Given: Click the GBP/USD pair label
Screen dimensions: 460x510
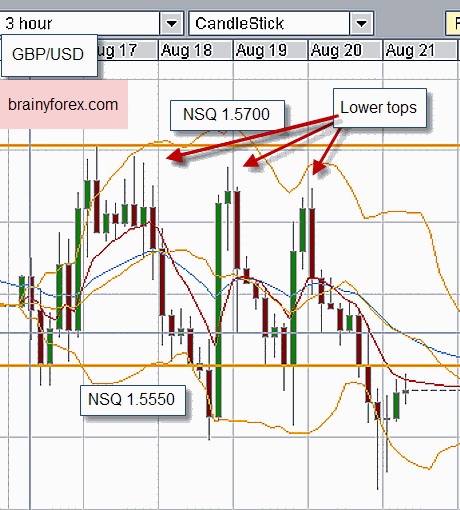Looking at the screenshot, I should click(49, 55).
